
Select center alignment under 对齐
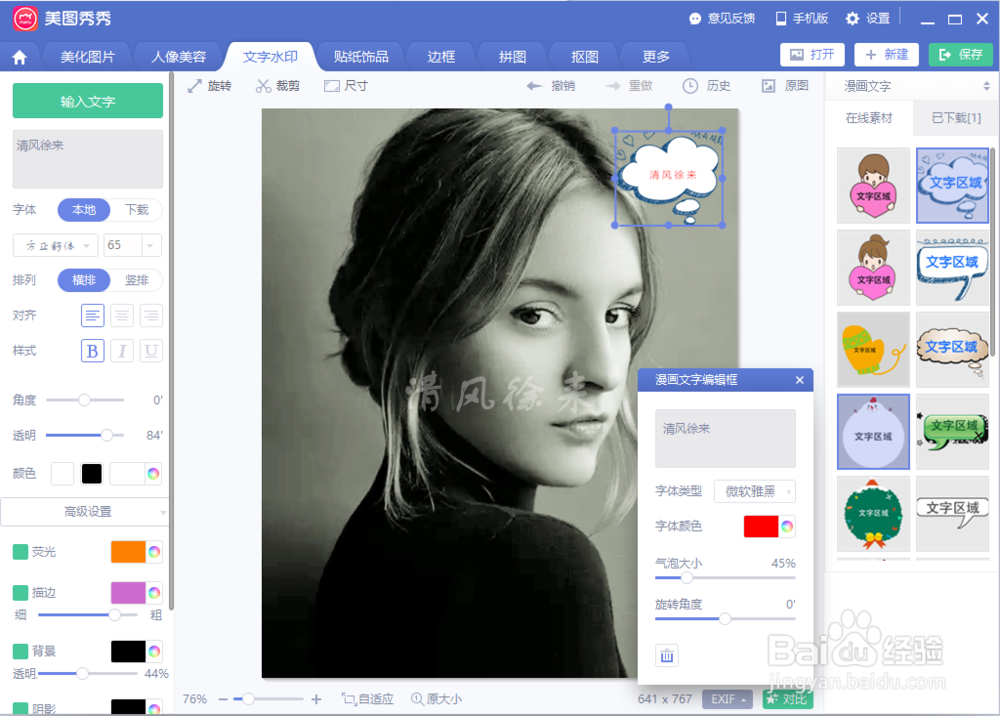[x=121, y=316]
